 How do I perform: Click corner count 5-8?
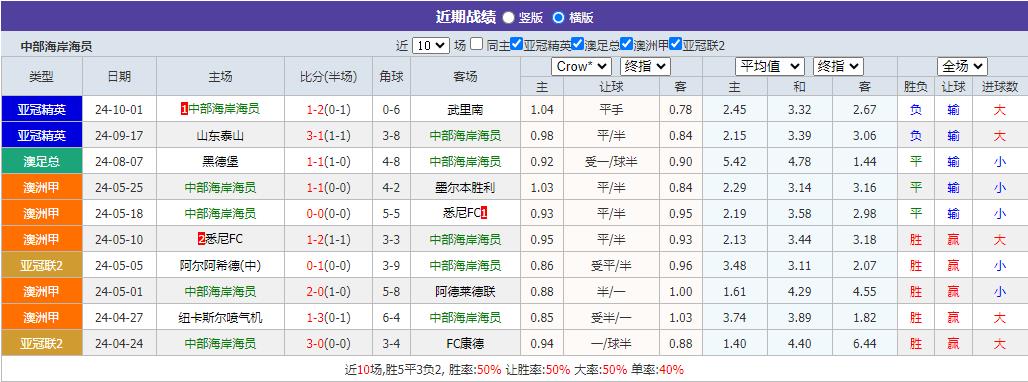click(x=391, y=292)
